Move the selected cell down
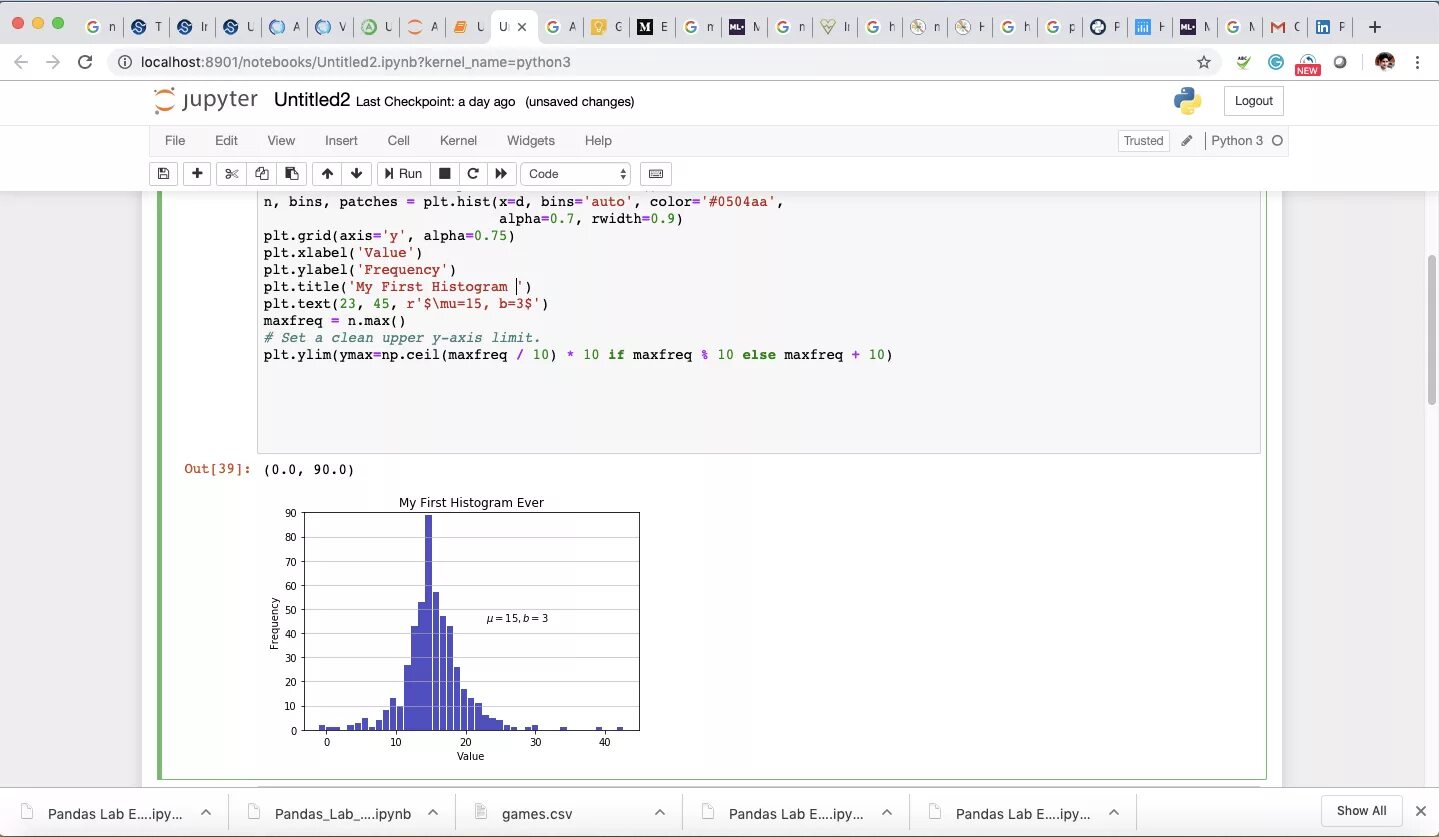The image size is (1439, 837). point(356,173)
